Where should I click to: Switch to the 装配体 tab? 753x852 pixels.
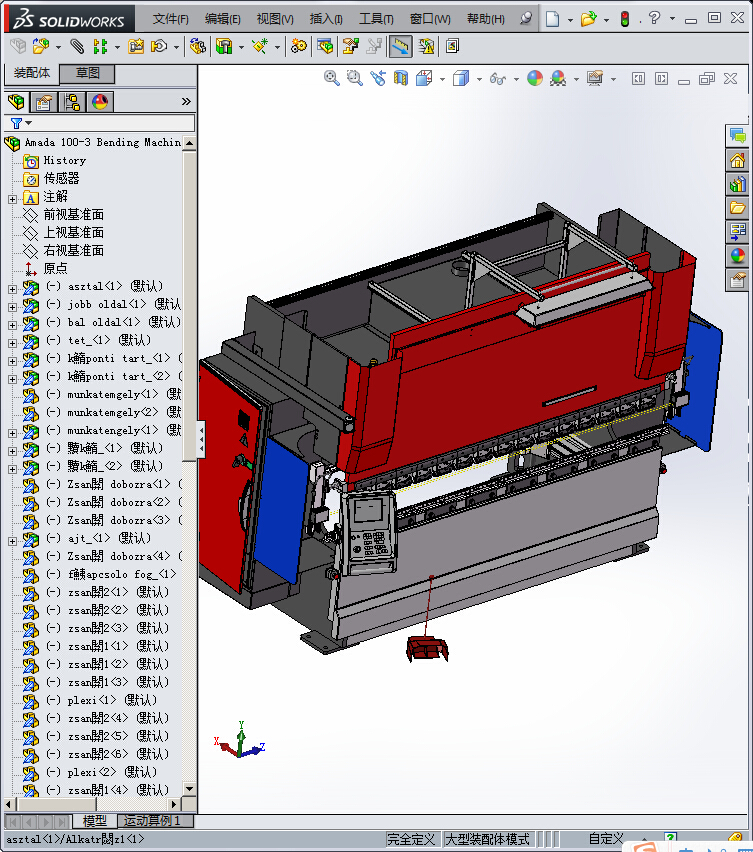(32, 73)
